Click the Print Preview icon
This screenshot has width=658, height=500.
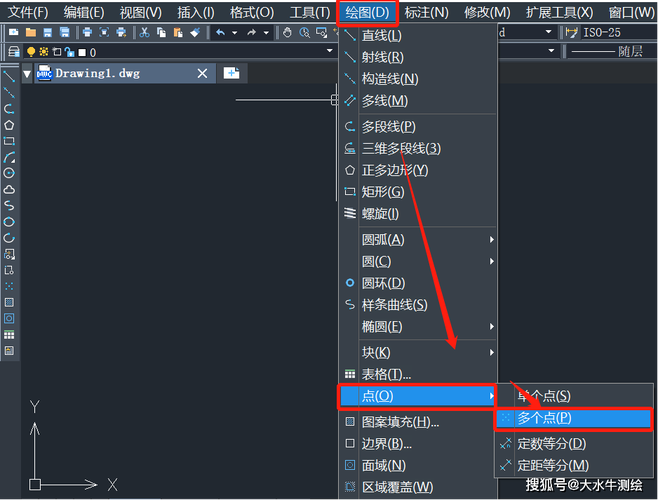[104, 32]
